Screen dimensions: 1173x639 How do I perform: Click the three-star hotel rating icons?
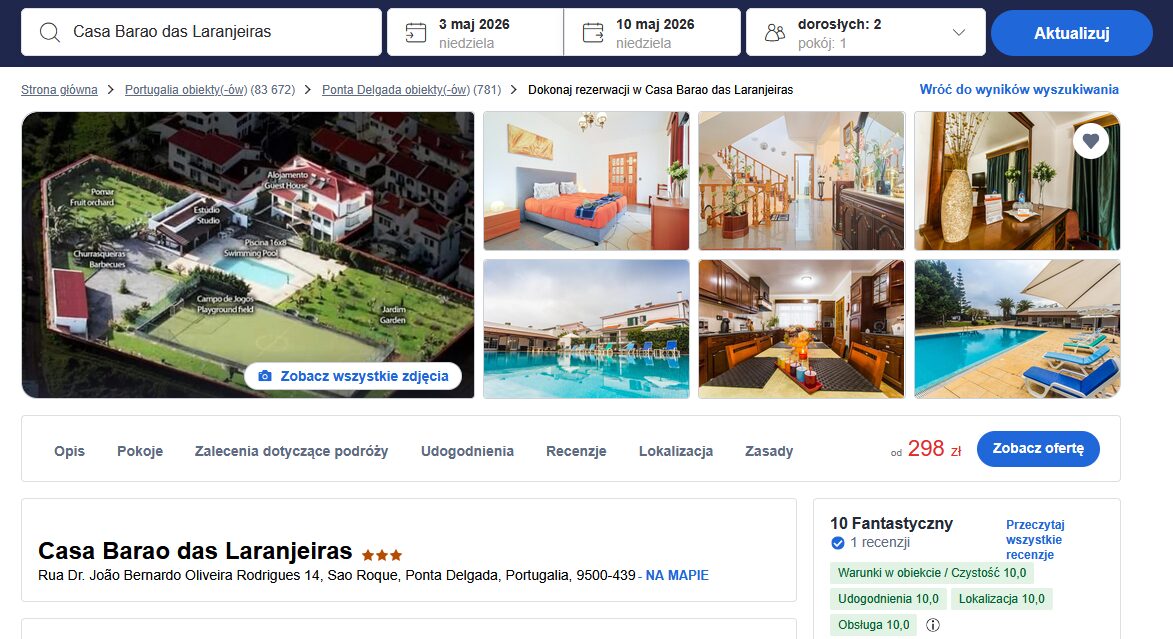(x=382, y=555)
